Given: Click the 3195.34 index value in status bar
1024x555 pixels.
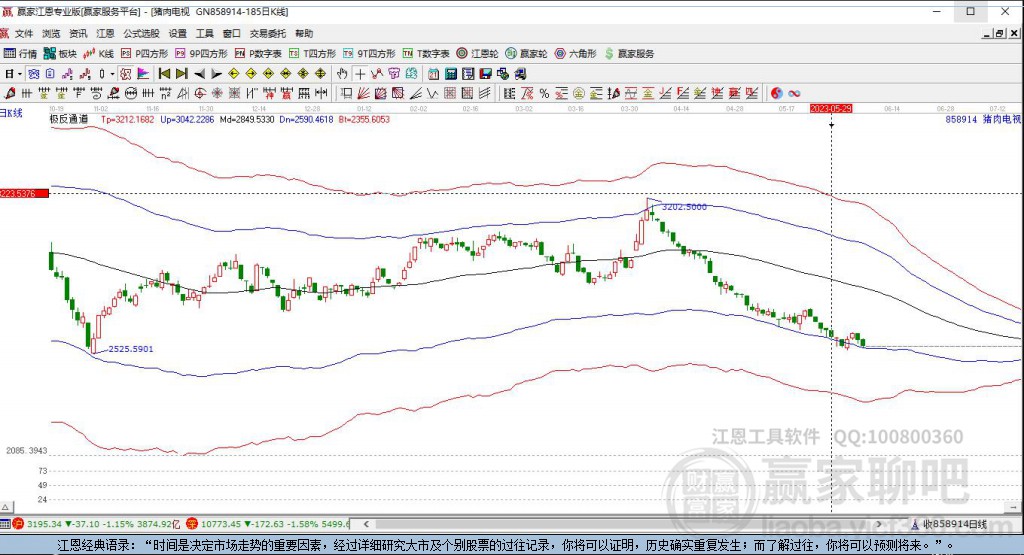Looking at the screenshot, I should point(44,524).
